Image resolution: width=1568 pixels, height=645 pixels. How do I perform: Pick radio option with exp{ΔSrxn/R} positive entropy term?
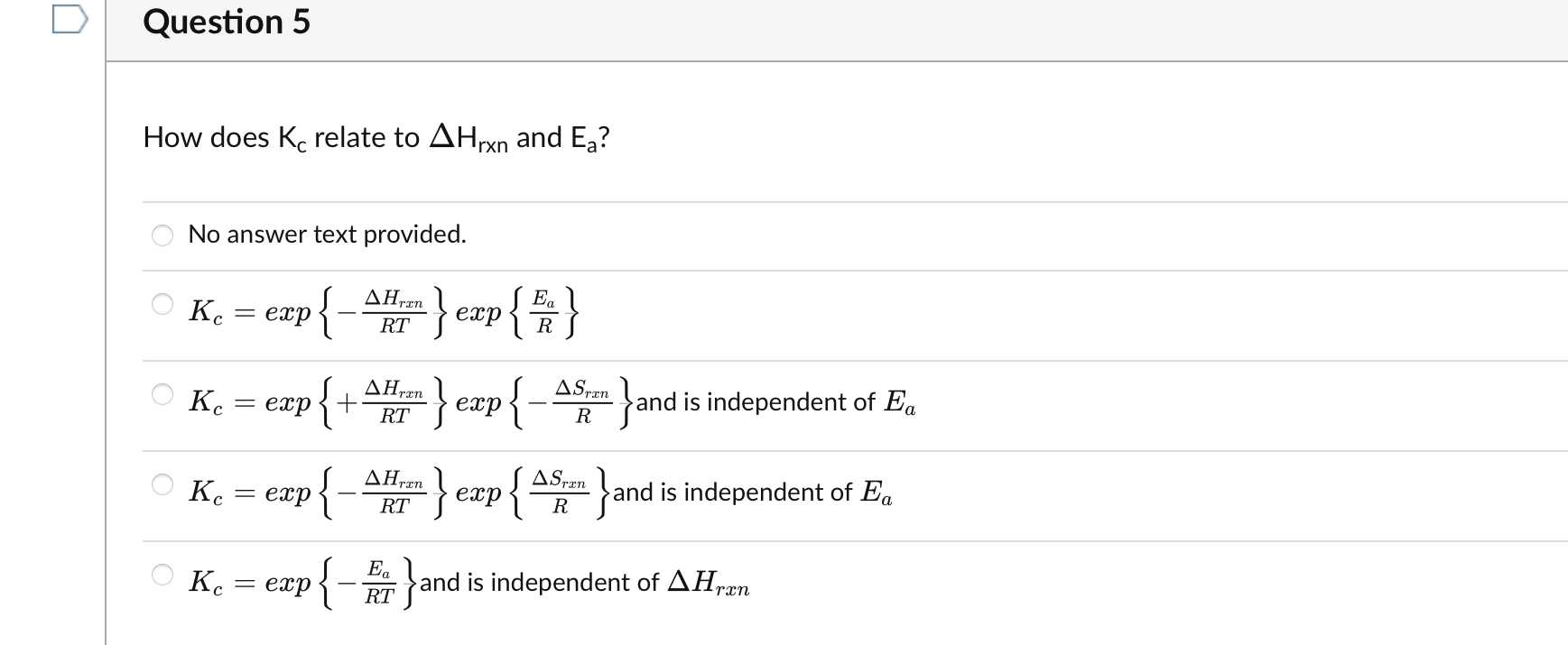click(x=162, y=485)
